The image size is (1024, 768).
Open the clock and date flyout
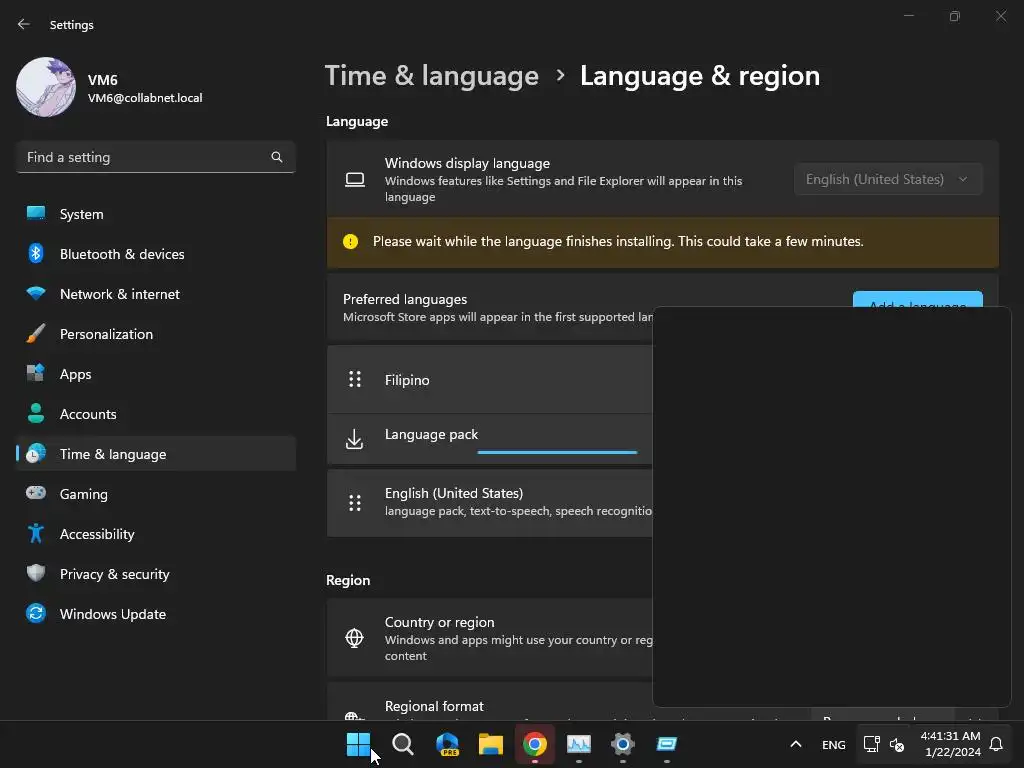950,744
